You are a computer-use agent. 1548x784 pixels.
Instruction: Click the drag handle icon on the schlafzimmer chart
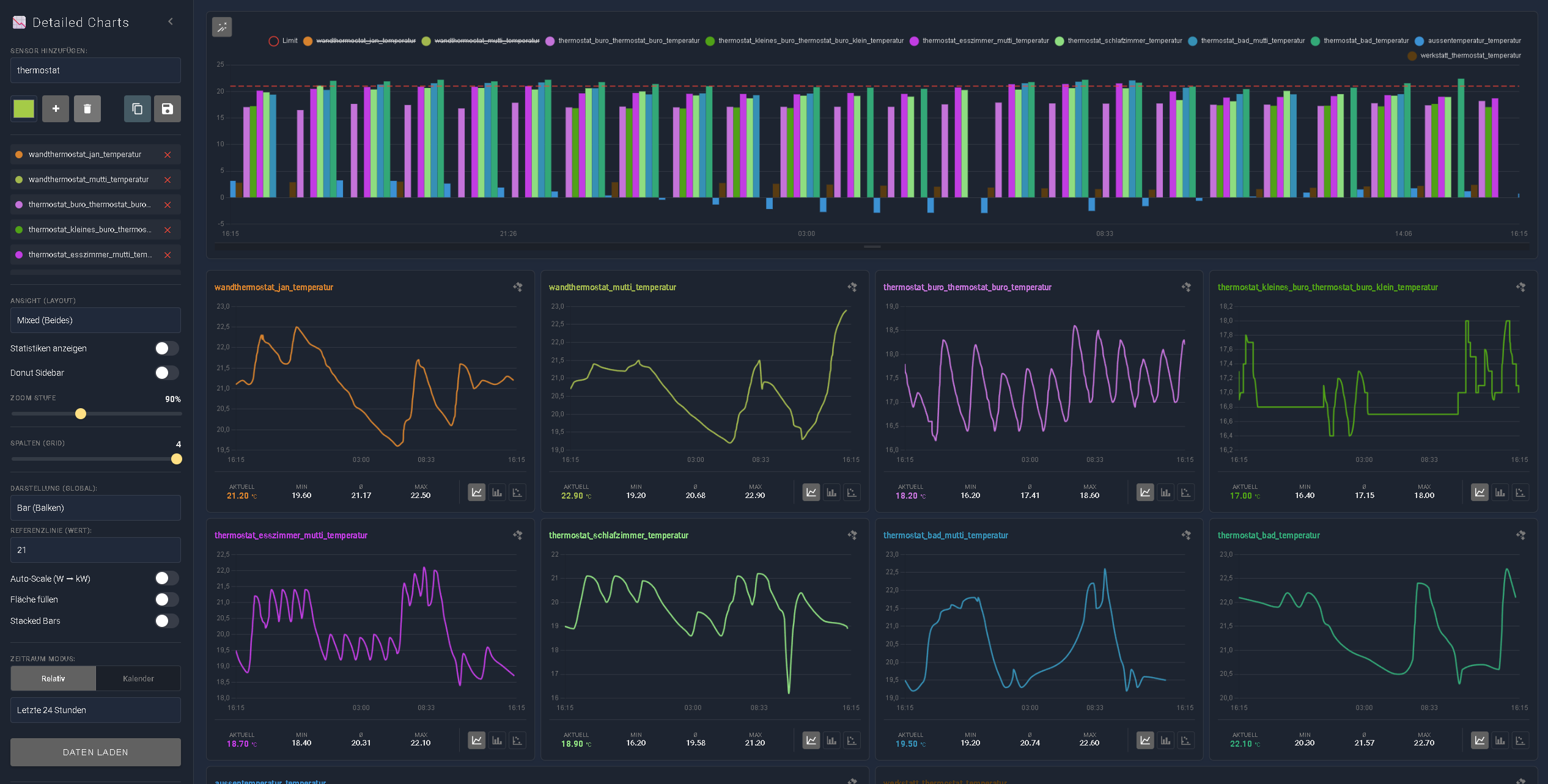coord(852,535)
